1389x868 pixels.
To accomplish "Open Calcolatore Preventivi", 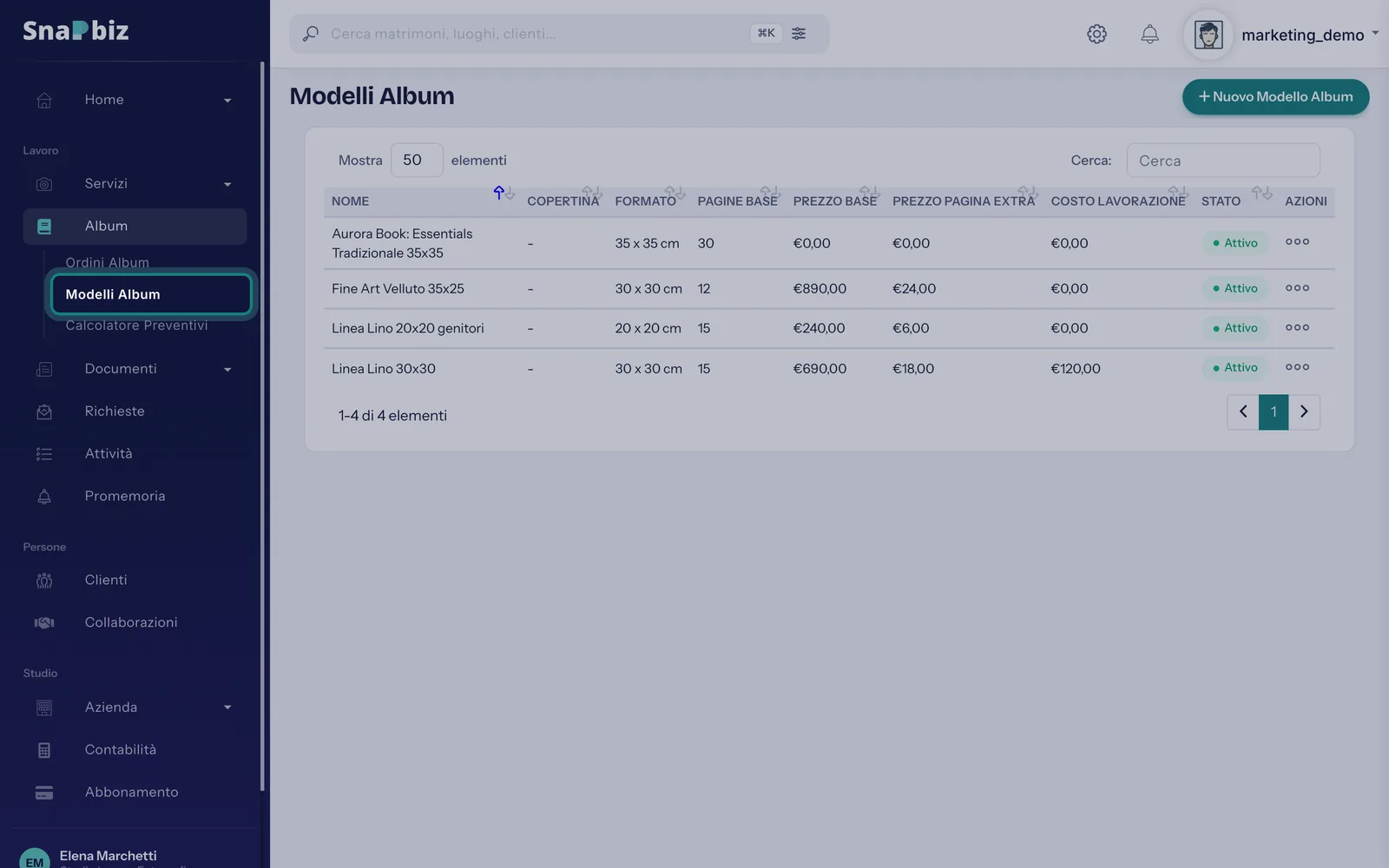I will click(136, 325).
